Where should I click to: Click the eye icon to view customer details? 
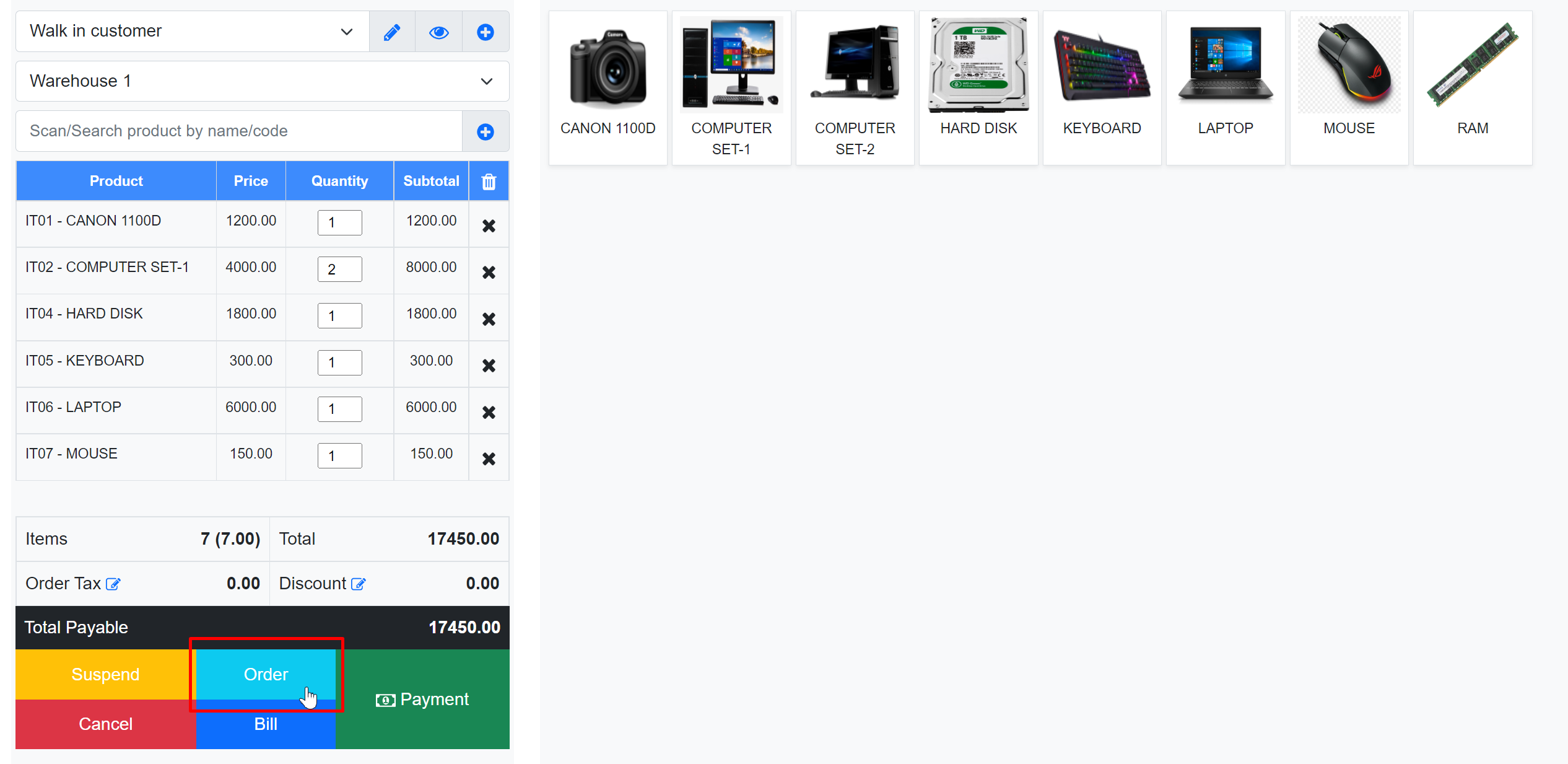tap(438, 31)
